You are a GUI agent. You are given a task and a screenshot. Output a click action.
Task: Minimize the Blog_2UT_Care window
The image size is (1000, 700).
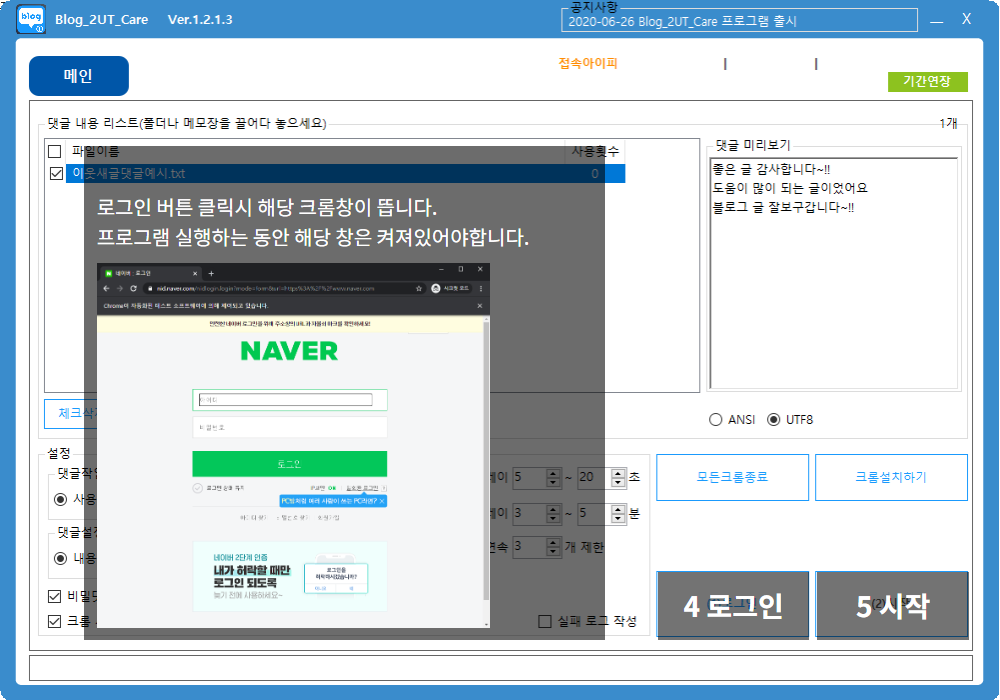(x=936, y=20)
